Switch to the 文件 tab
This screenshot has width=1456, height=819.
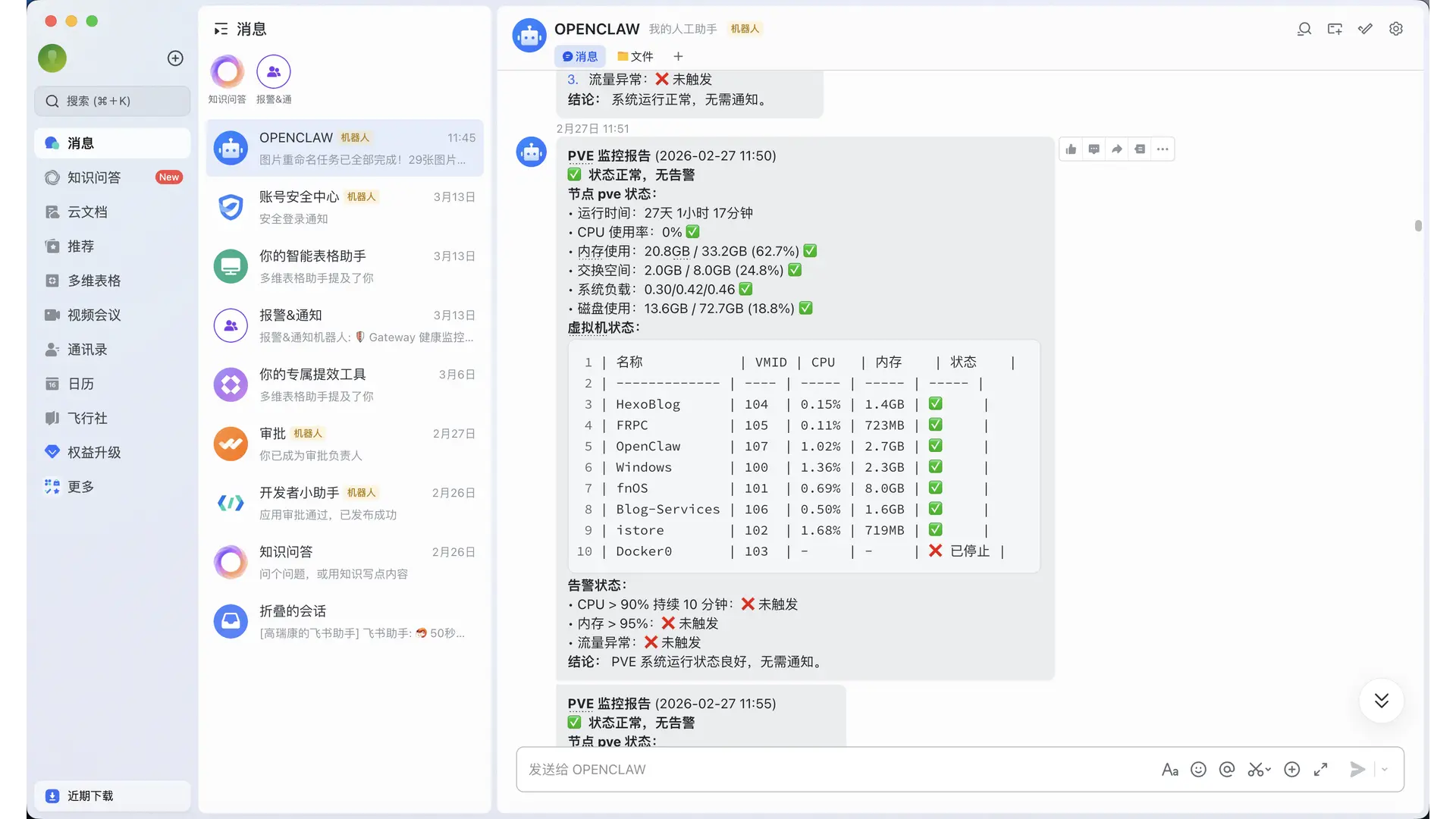(x=635, y=56)
